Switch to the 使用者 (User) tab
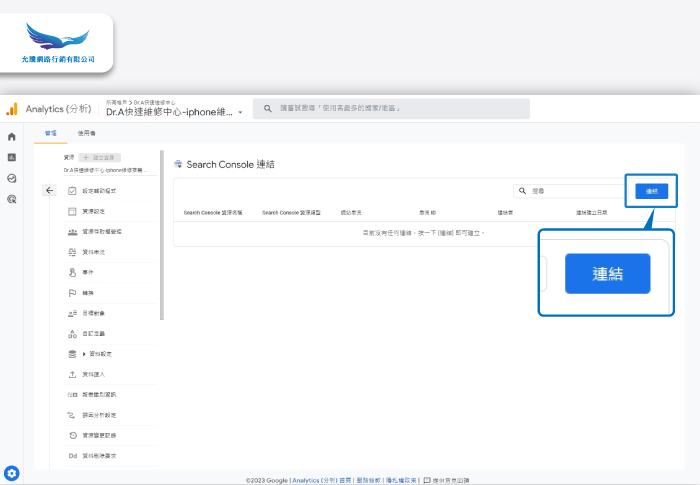The width and height of the screenshot is (700, 485). [87, 132]
